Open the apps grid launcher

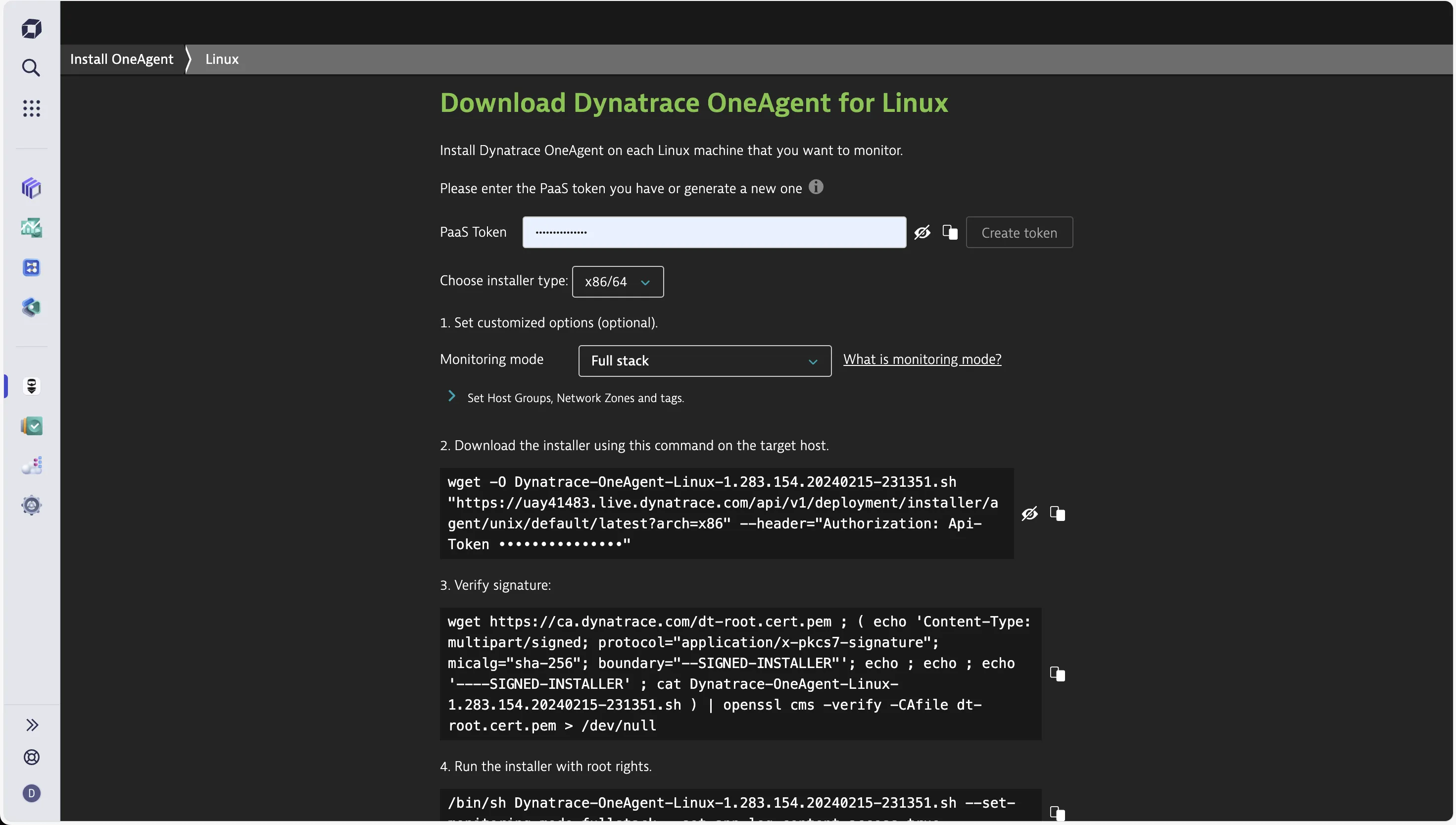tap(31, 108)
